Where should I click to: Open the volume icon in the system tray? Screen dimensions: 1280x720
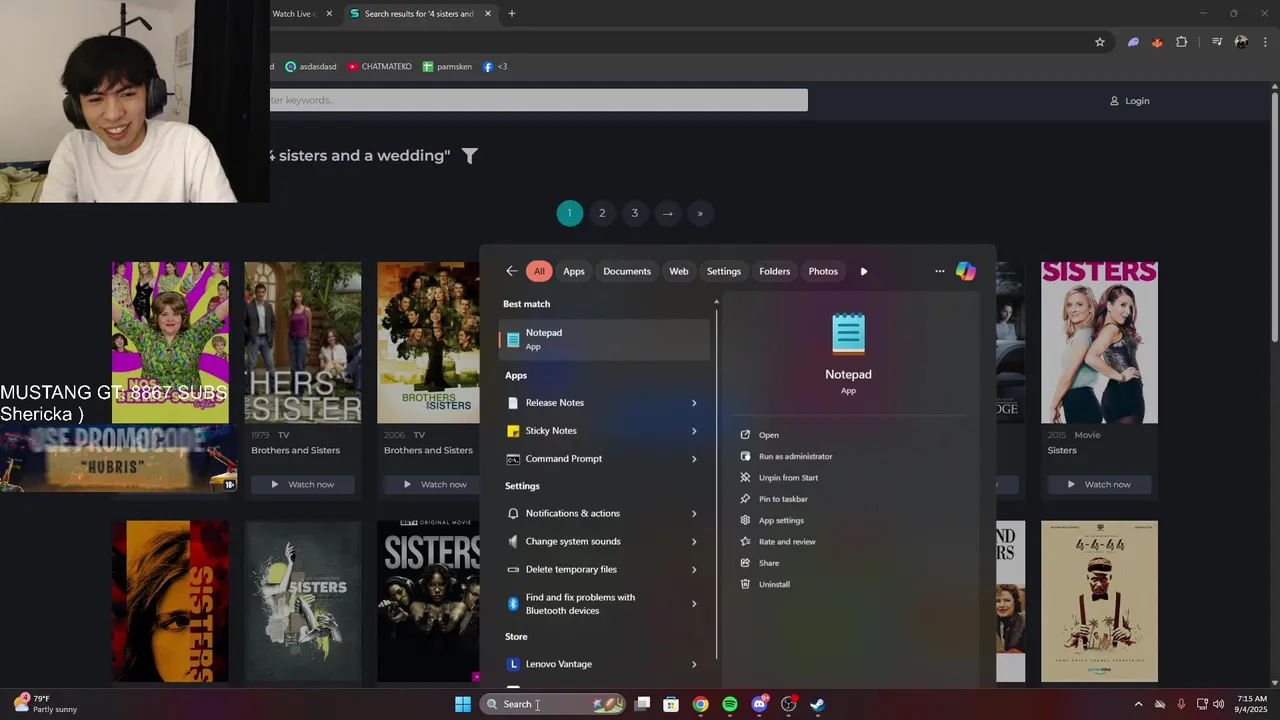tap(1218, 704)
